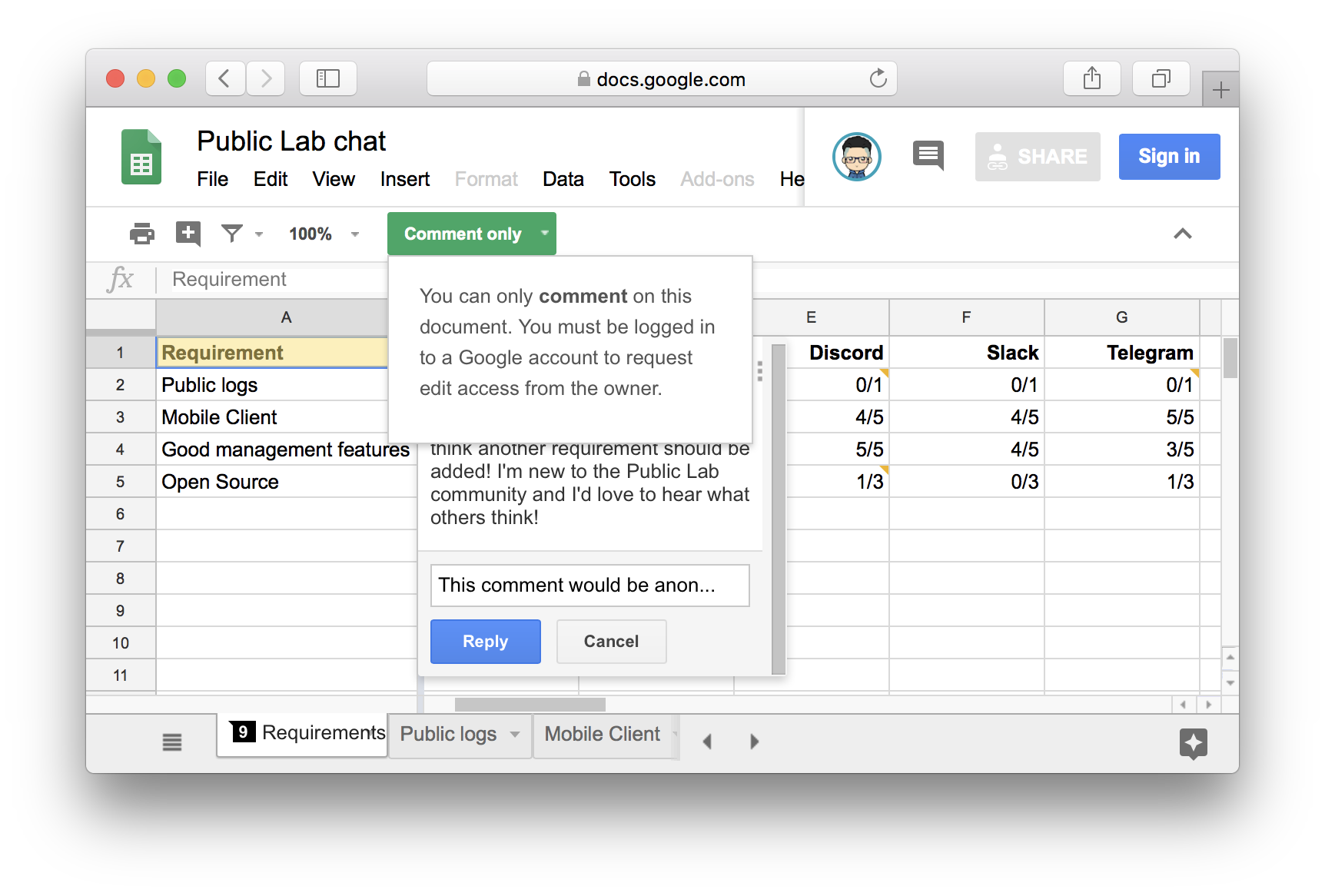This screenshot has width=1325, height=896.
Task: Open the comments history icon
Action: click(928, 156)
